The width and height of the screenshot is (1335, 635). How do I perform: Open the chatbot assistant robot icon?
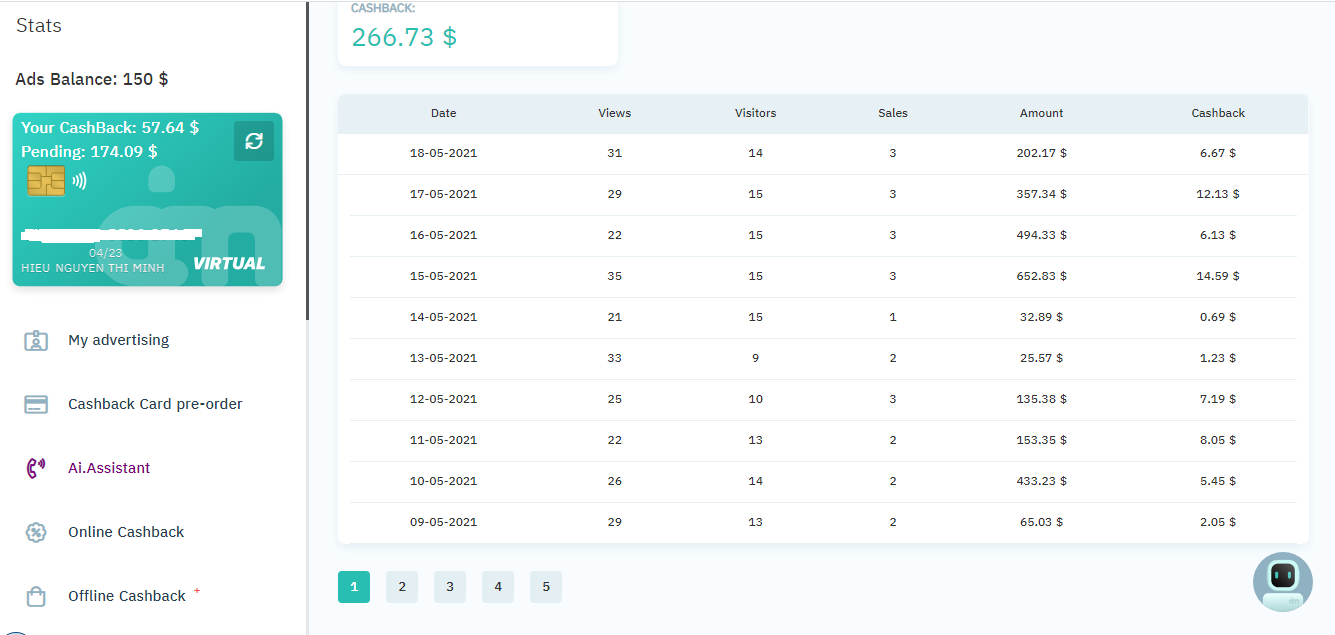[x=1282, y=581]
